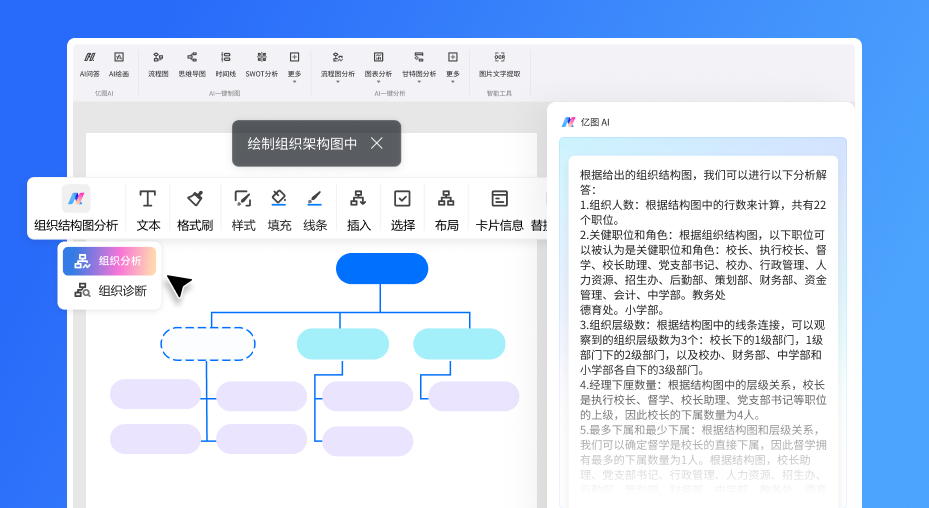
Task: Click the 绘制组织架构图中 status message
Action: [302, 143]
